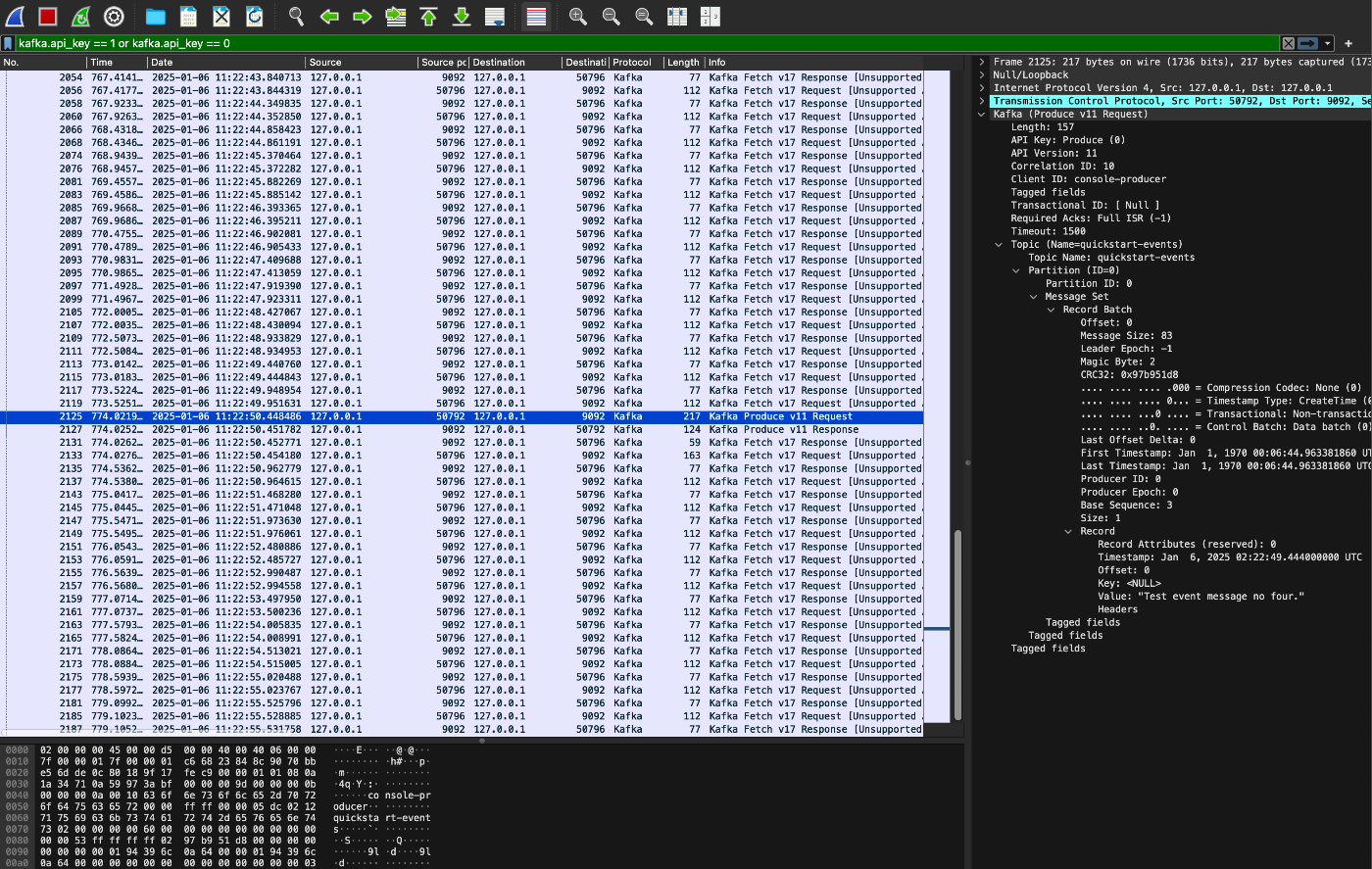Viewport: 1372px width, 869px height.
Task: Add a display filter button with plus
Action: 1348,43
